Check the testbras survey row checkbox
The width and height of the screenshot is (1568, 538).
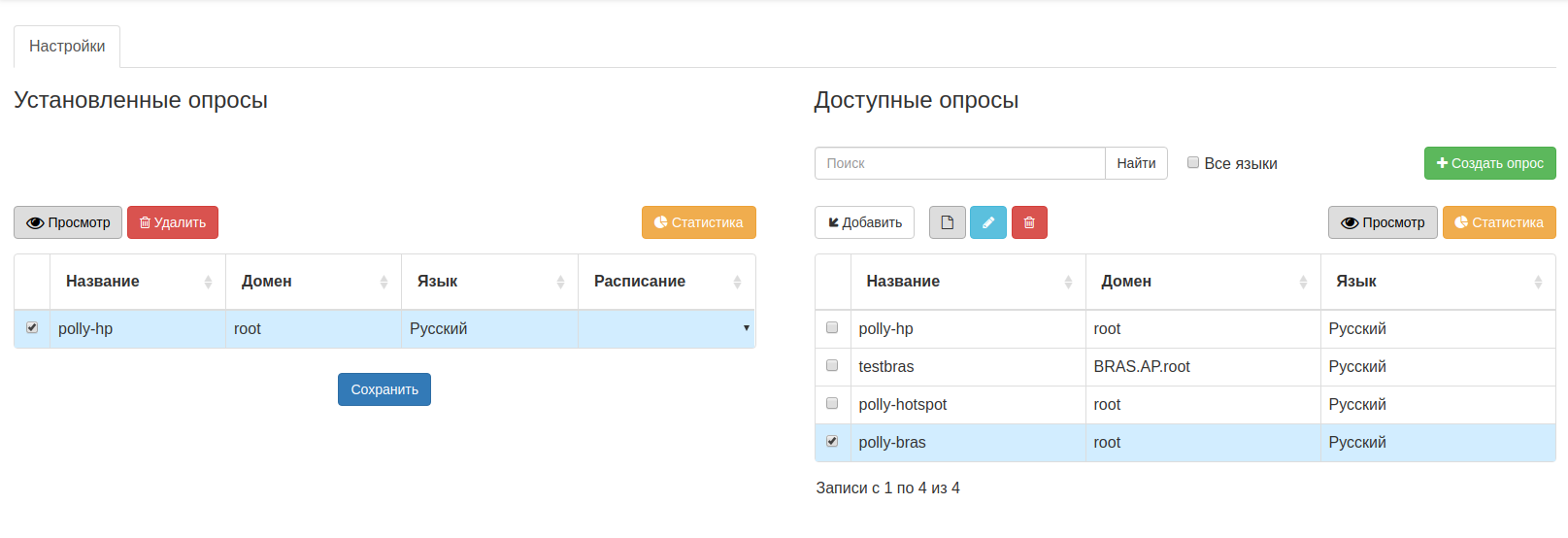point(832,366)
